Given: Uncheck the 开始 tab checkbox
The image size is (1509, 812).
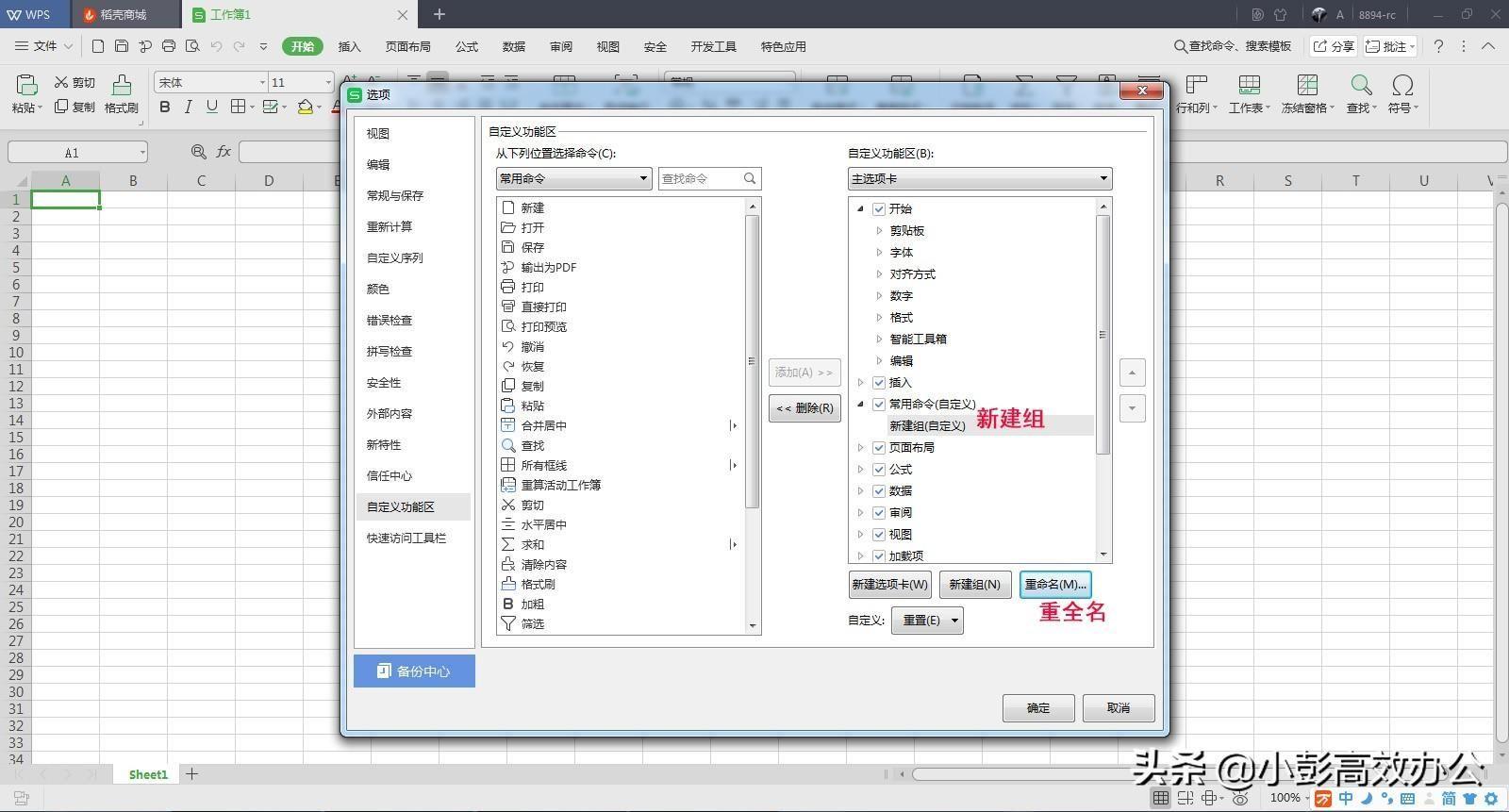Looking at the screenshot, I should pyautogui.click(x=879, y=209).
